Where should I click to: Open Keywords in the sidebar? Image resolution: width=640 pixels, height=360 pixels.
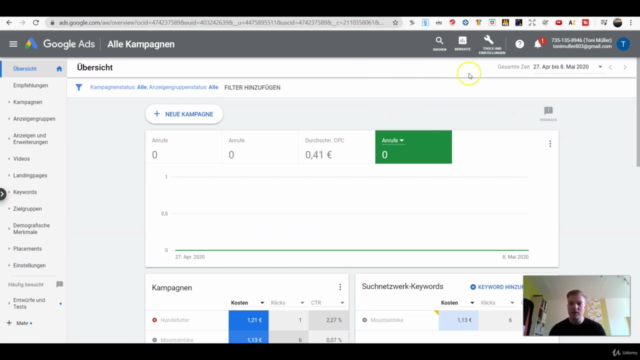point(25,192)
